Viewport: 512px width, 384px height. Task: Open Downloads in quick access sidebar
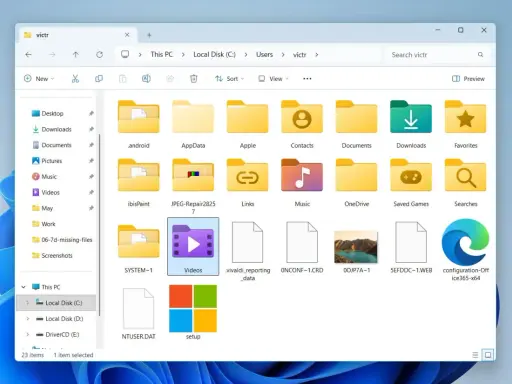tap(57, 129)
